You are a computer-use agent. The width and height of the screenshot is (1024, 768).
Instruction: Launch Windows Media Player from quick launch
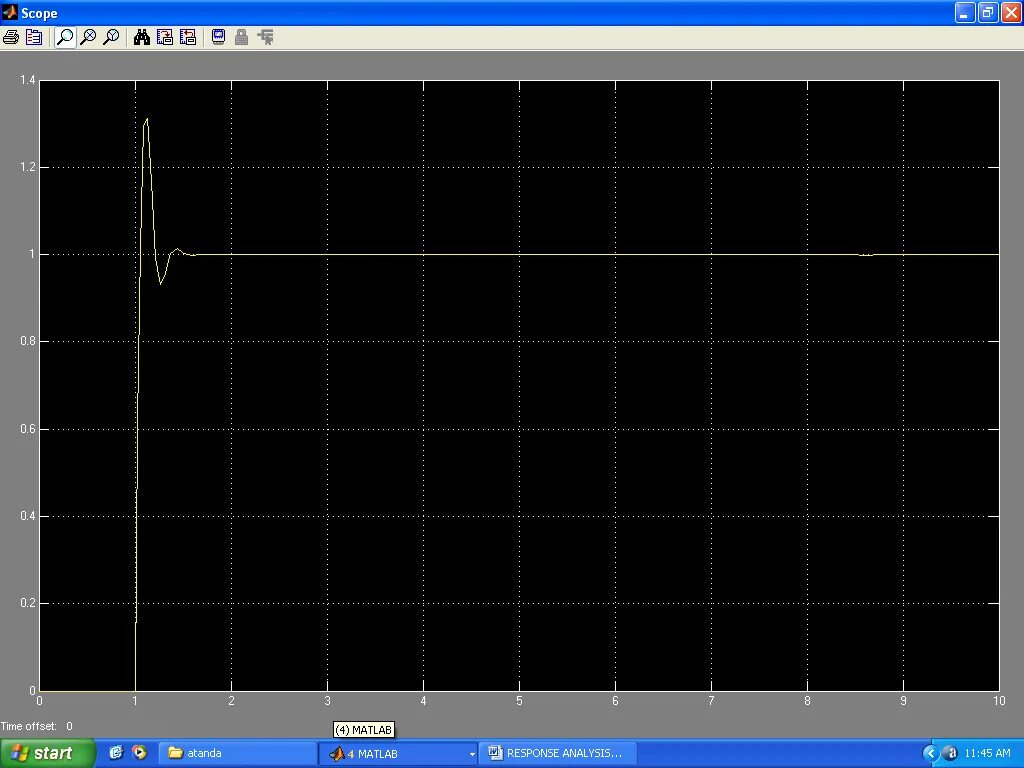[x=139, y=753]
